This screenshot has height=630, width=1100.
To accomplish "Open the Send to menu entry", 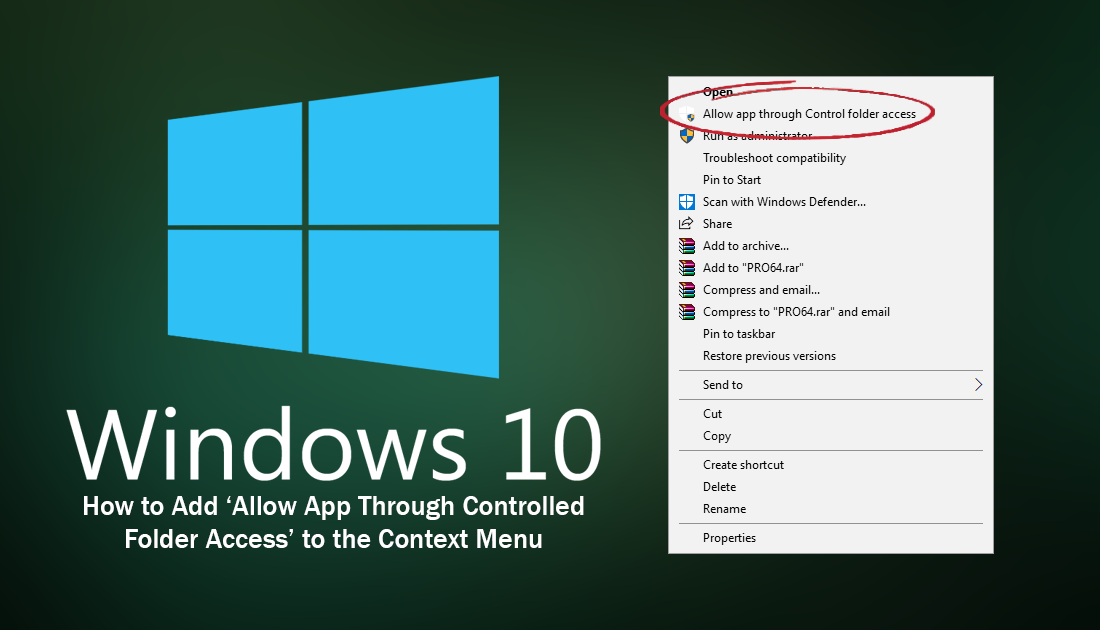I will coord(831,384).
